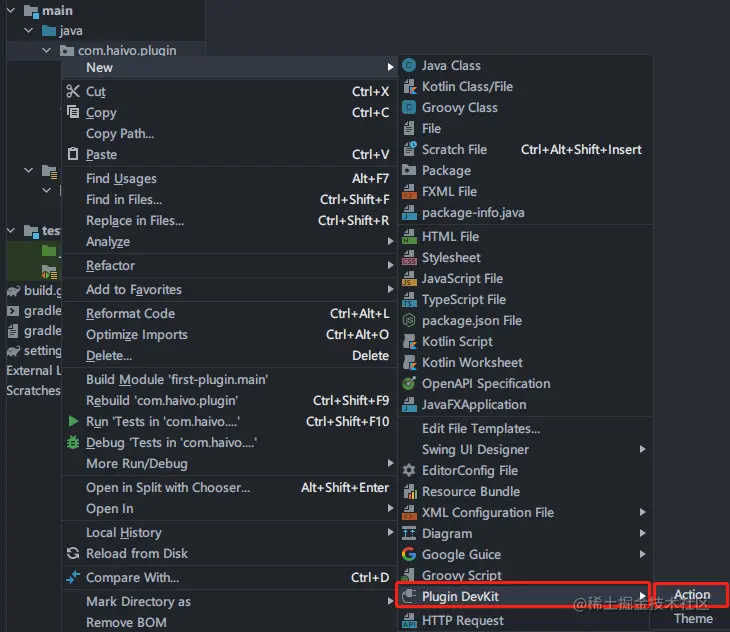Expand the Refactor submenu arrow

(390, 265)
